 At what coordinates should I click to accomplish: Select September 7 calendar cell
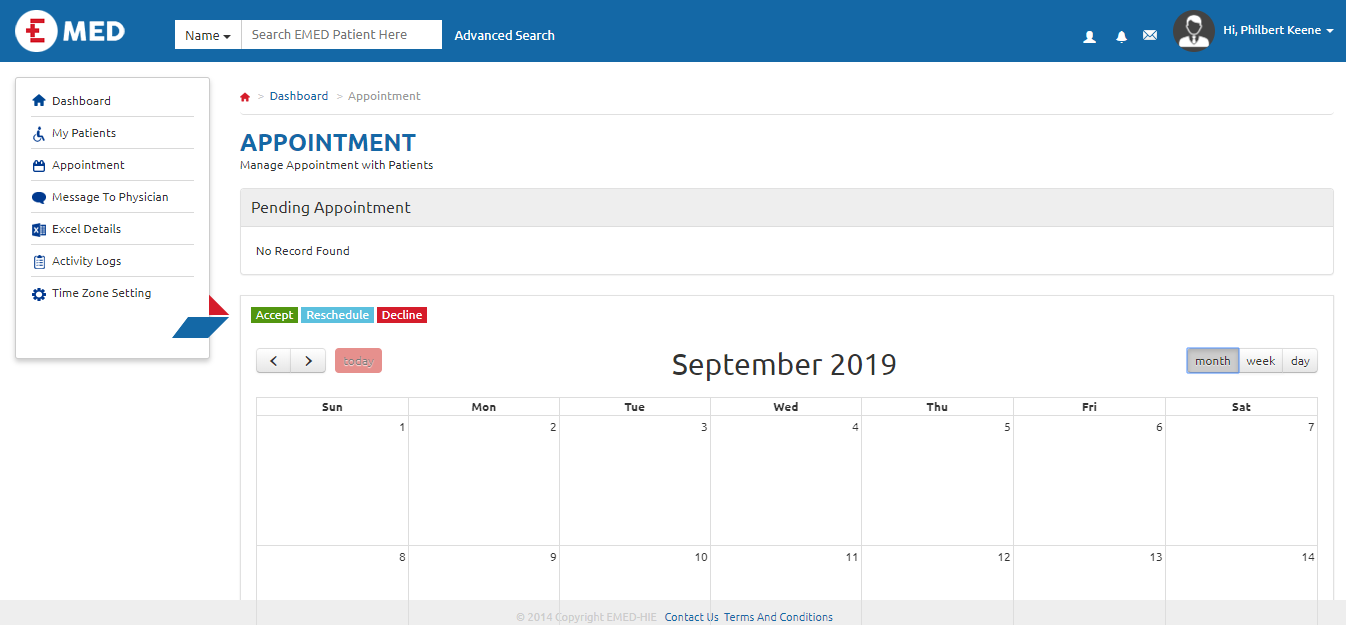1241,480
